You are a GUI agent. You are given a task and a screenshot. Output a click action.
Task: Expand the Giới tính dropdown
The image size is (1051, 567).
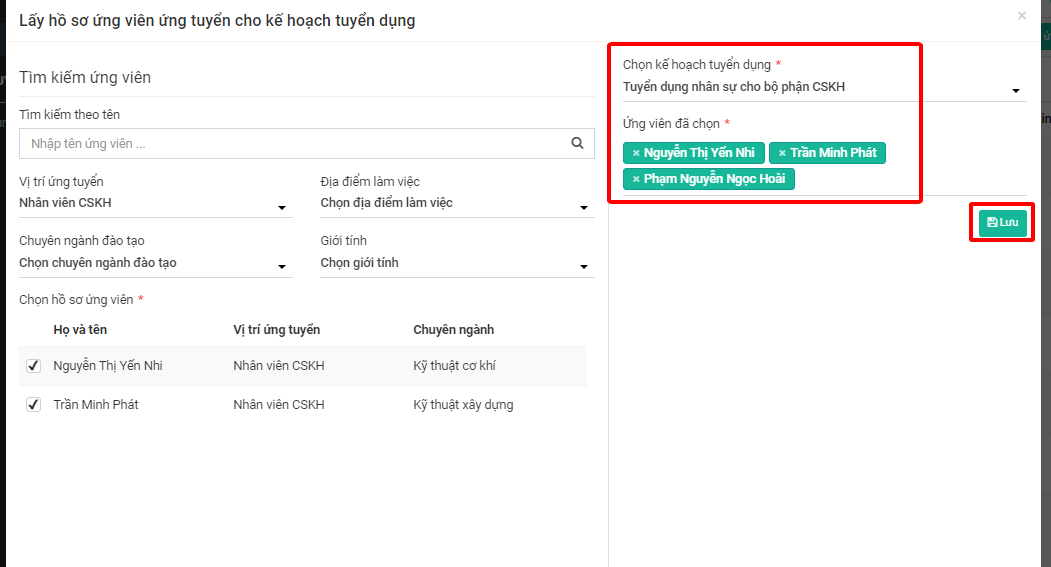click(x=456, y=264)
